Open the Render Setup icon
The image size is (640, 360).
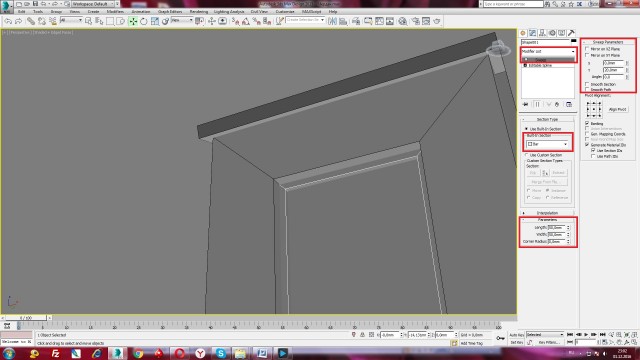coord(415,21)
